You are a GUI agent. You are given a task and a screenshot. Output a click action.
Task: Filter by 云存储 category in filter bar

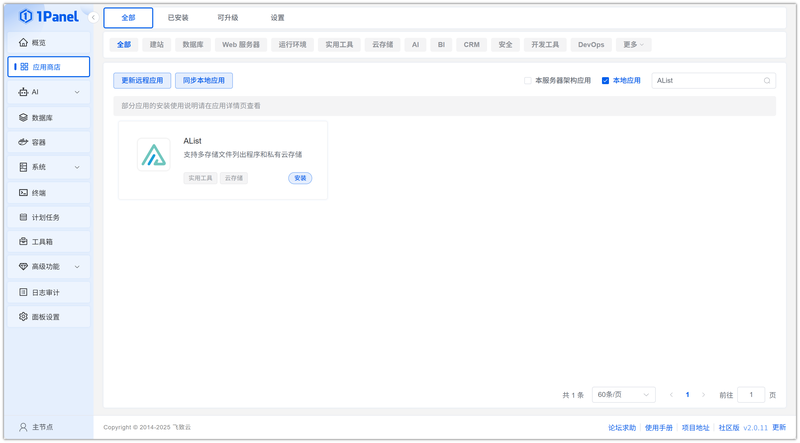point(383,44)
